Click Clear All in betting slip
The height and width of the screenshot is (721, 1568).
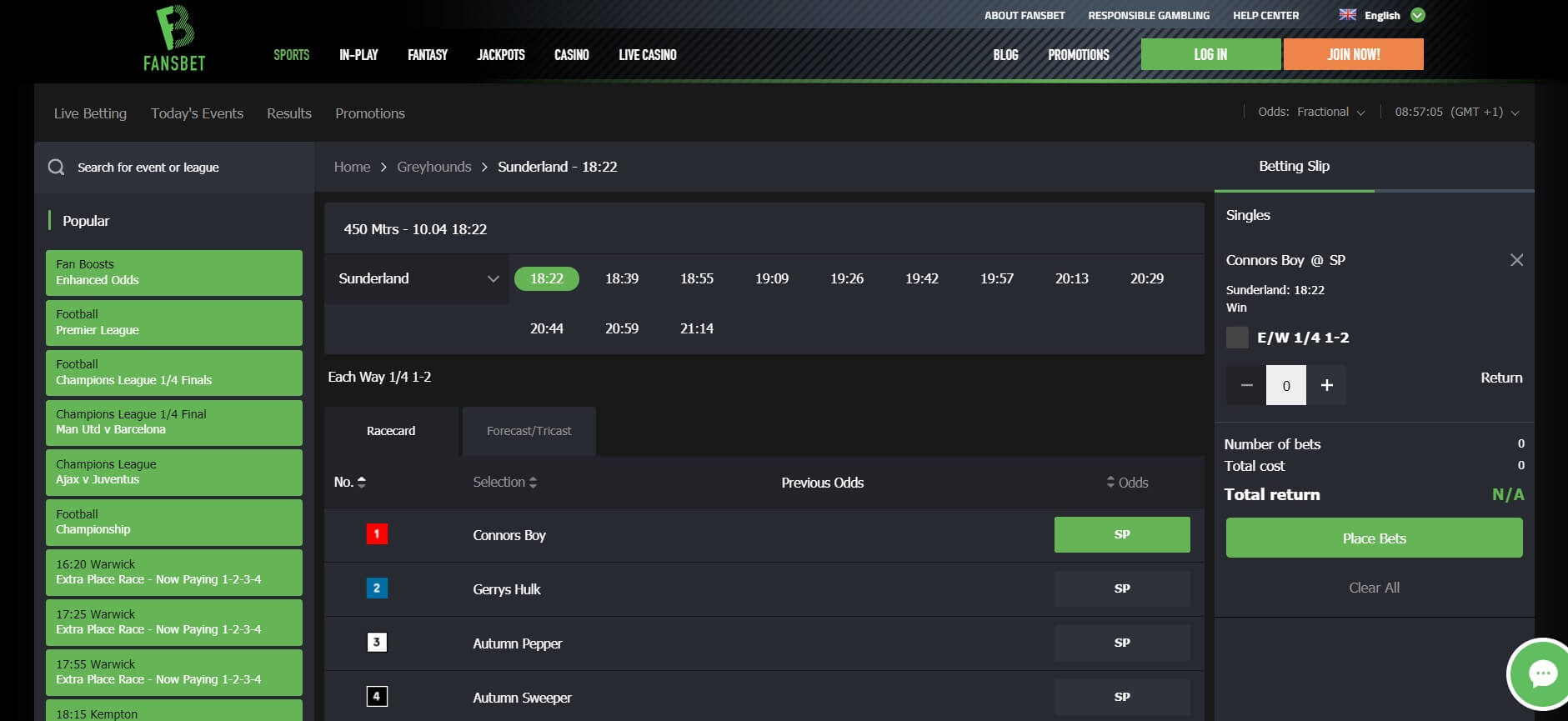coord(1374,588)
